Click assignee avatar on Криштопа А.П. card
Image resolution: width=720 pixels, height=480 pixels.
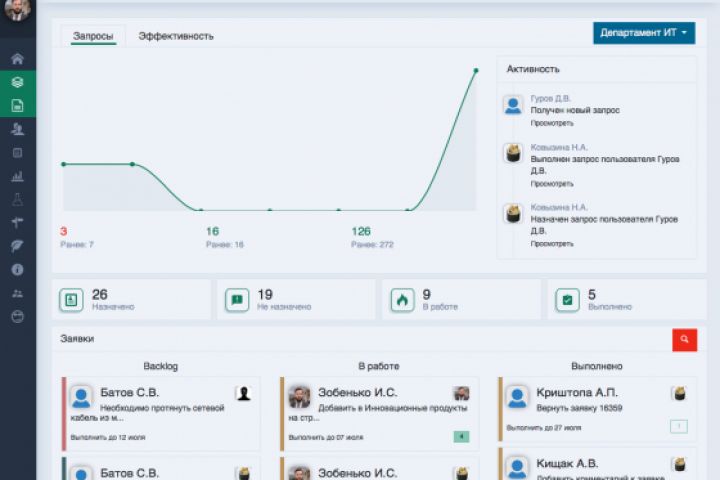tap(679, 394)
